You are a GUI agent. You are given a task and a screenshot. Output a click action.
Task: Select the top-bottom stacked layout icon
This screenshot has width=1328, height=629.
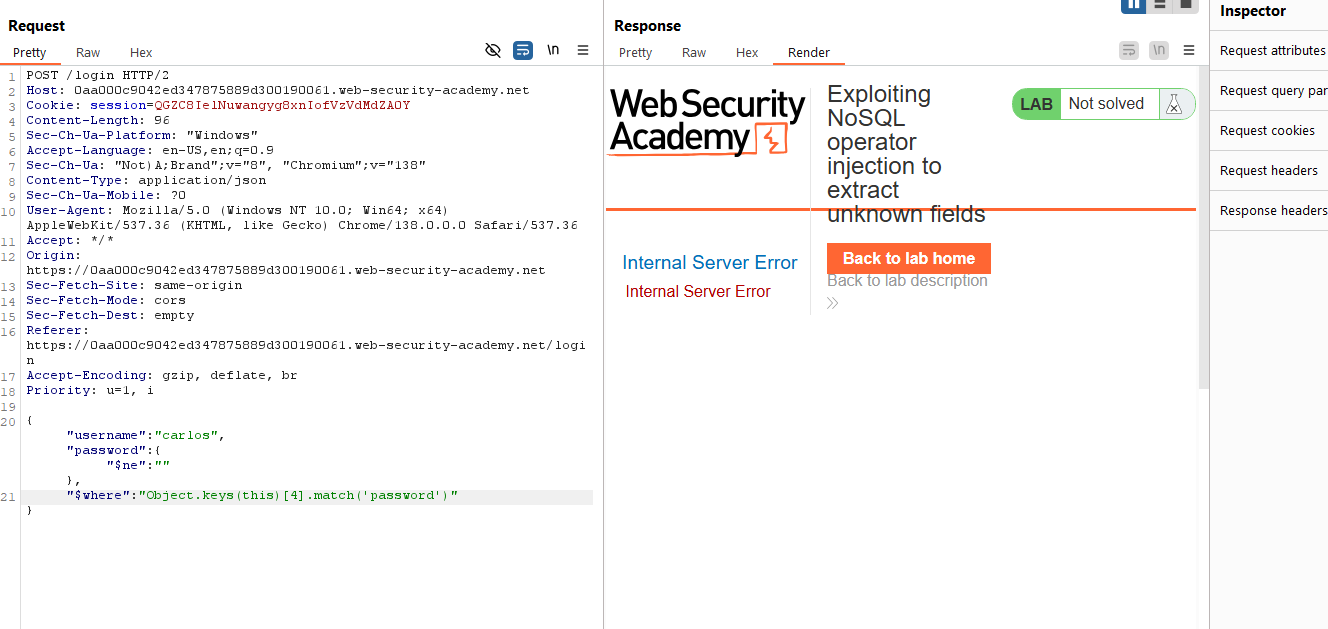(x=1159, y=5)
